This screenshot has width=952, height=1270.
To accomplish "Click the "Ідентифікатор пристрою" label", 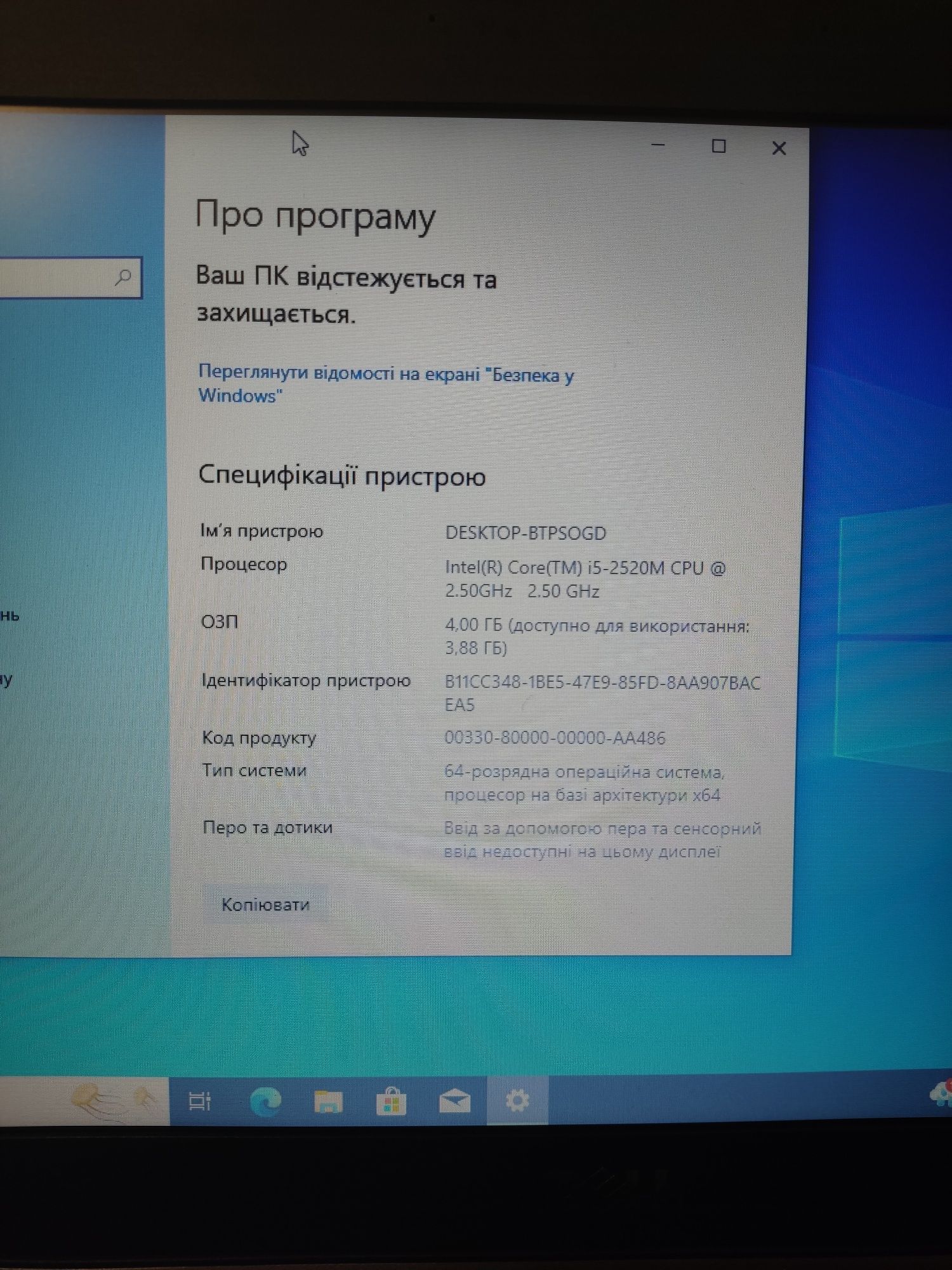I will pos(306,680).
